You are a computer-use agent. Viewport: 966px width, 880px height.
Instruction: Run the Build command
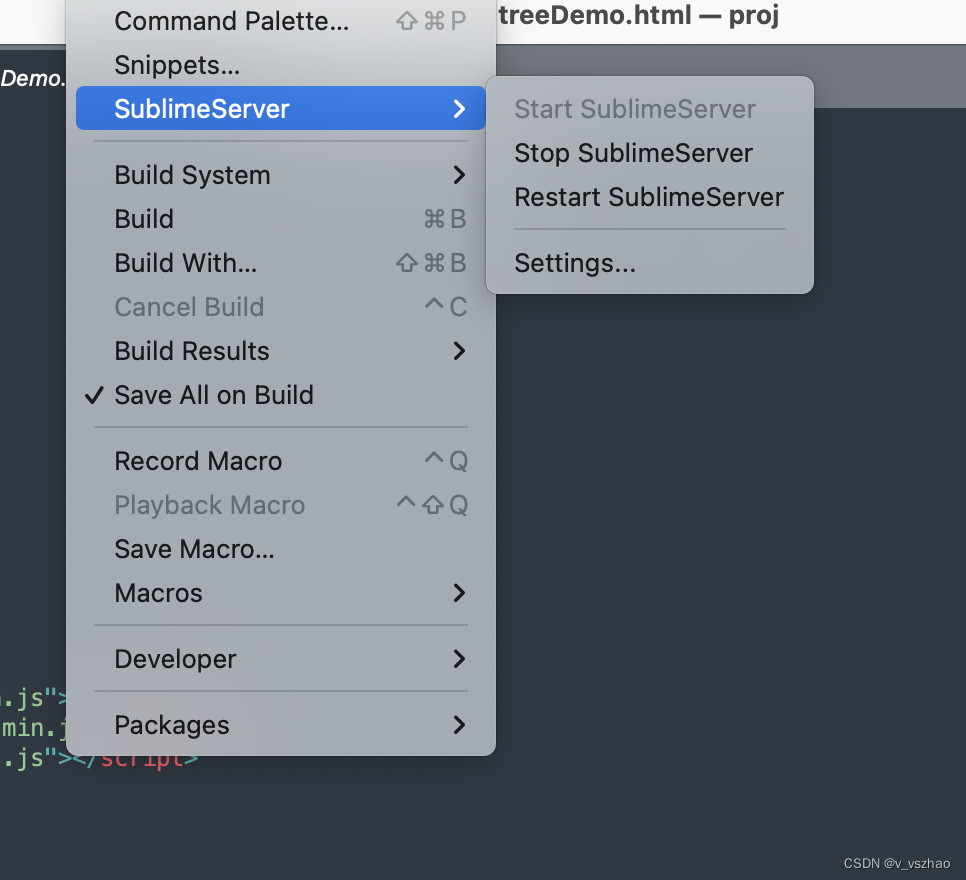point(144,219)
